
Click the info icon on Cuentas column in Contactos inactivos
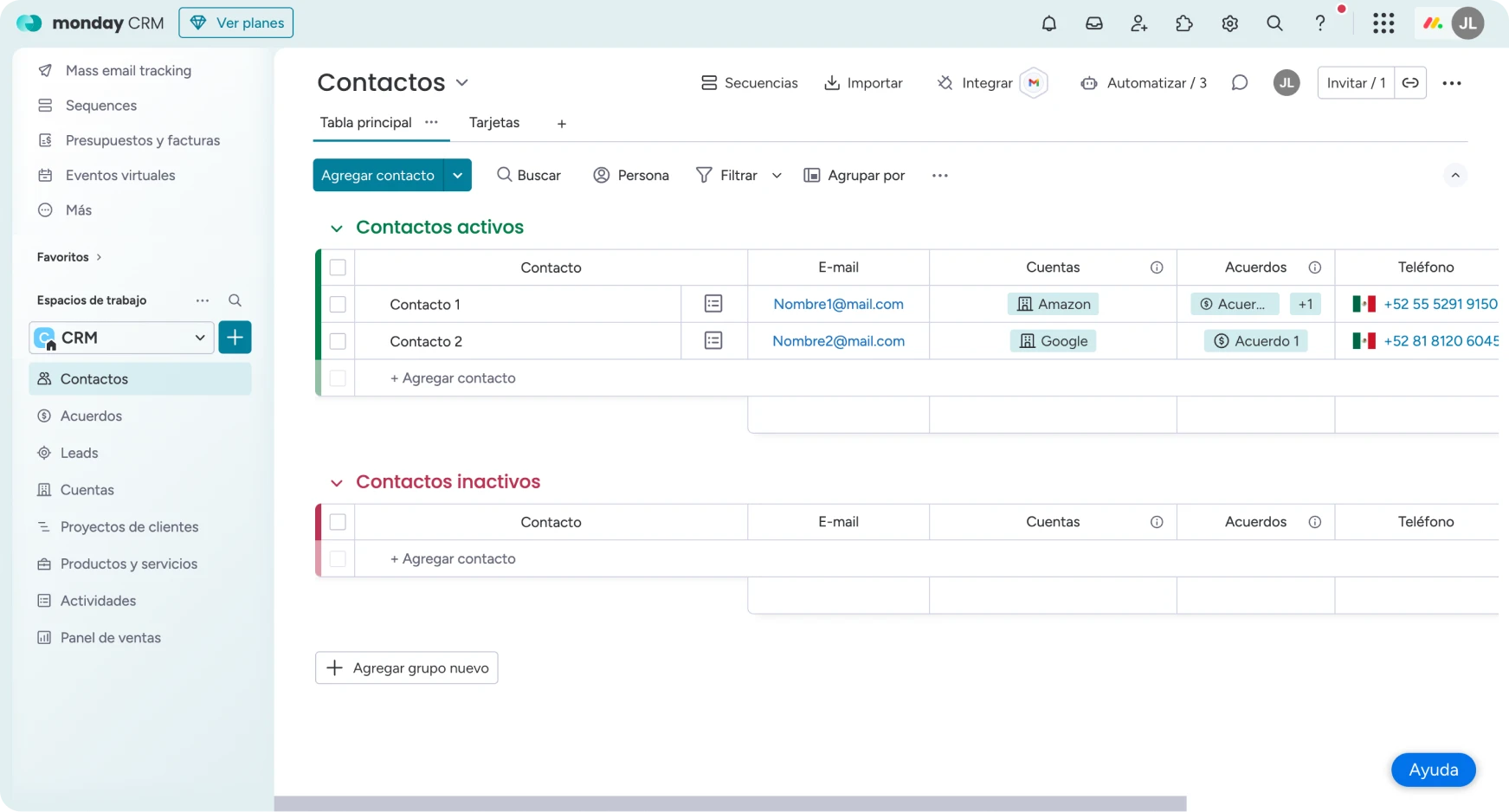1157,522
